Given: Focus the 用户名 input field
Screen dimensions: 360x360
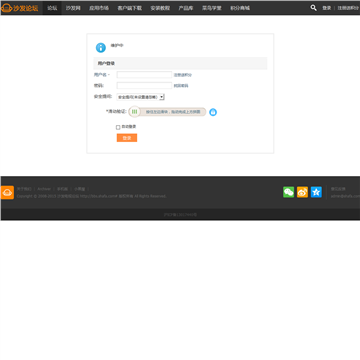Looking at the screenshot, I should [x=144, y=75].
